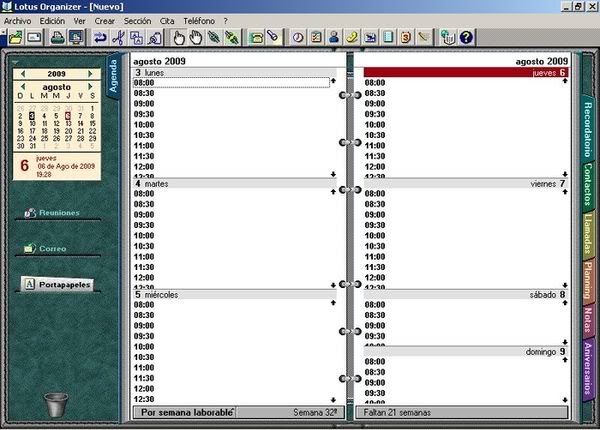The image size is (600, 430).
Task: Switch to the Agenda tab
Action: pyautogui.click(x=113, y=76)
